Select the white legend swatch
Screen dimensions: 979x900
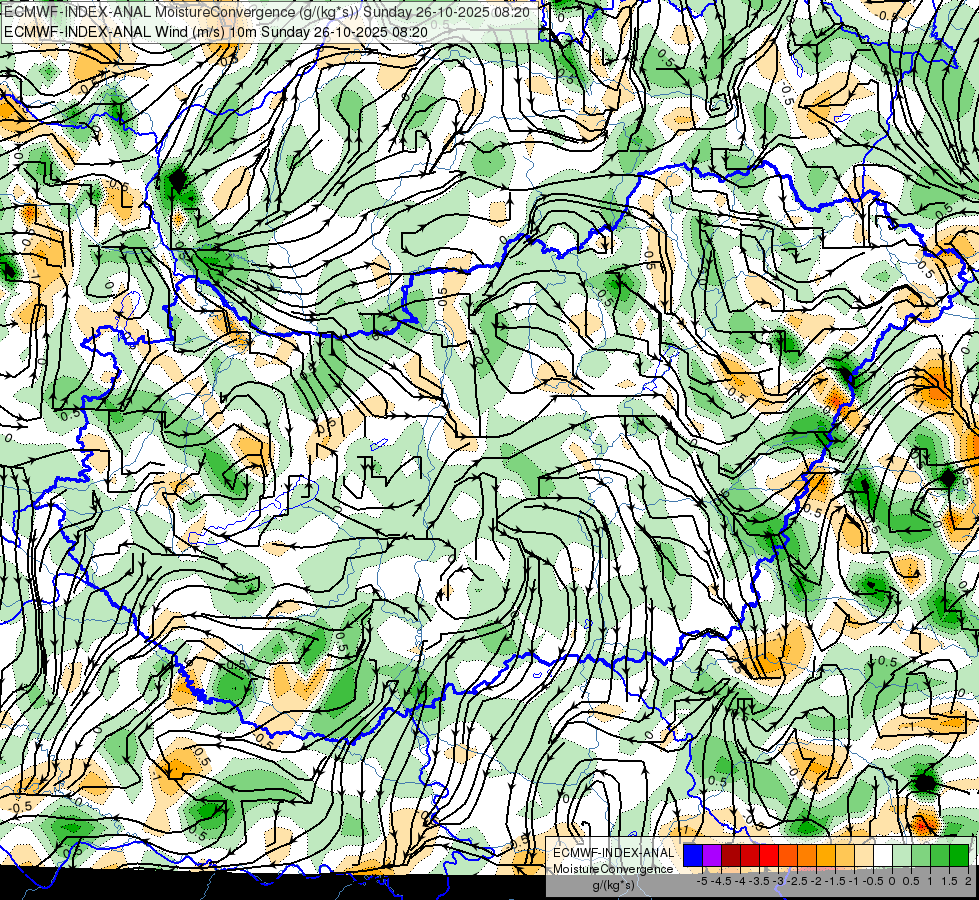click(x=883, y=856)
